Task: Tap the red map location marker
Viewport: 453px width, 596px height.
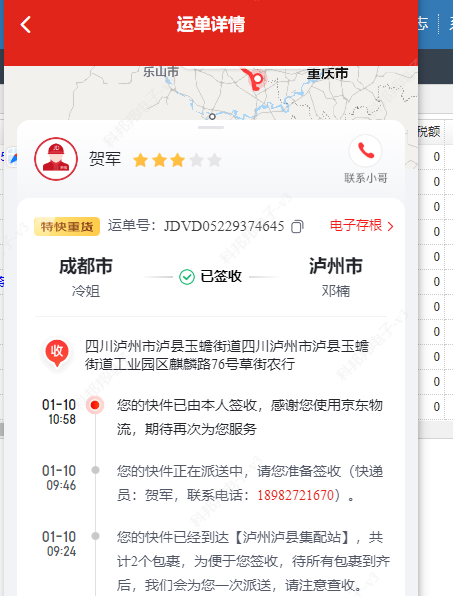Action: click(x=255, y=79)
